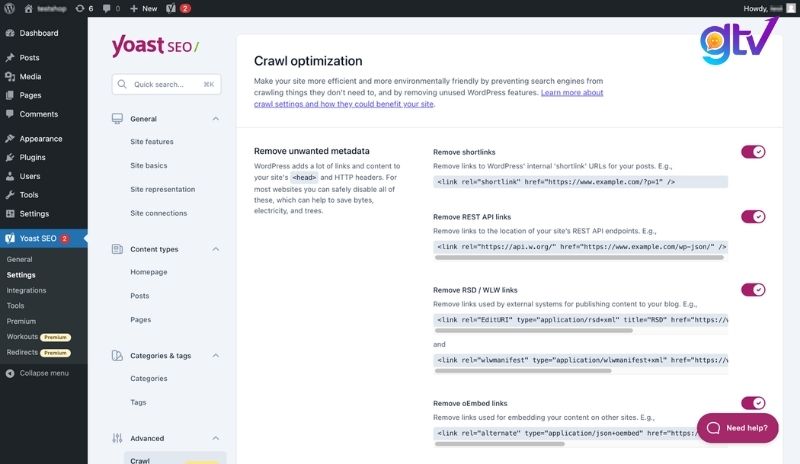800x464 pixels.
Task: Open Posts under Content types
Action: tap(139, 296)
